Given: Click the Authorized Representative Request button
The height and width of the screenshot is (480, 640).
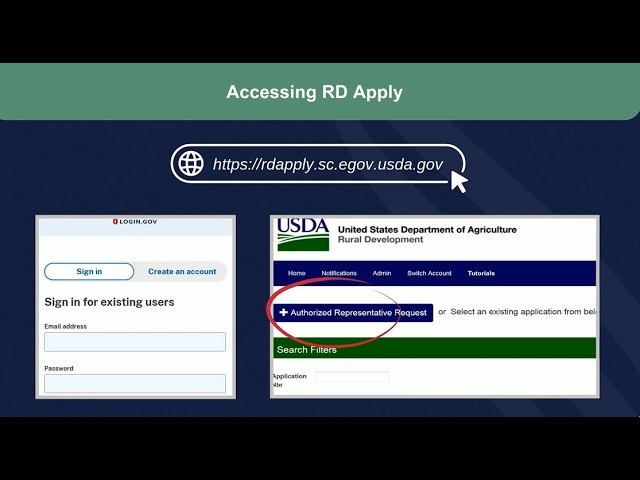Looking at the screenshot, I should point(353,313).
